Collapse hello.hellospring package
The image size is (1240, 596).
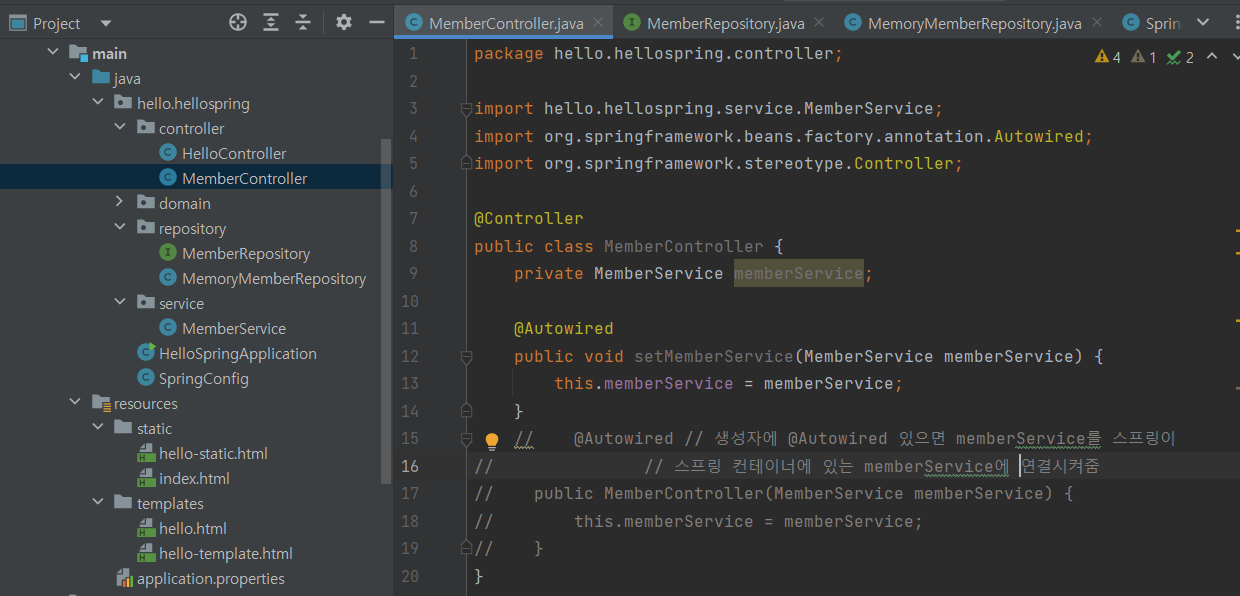pyautogui.click(x=98, y=103)
